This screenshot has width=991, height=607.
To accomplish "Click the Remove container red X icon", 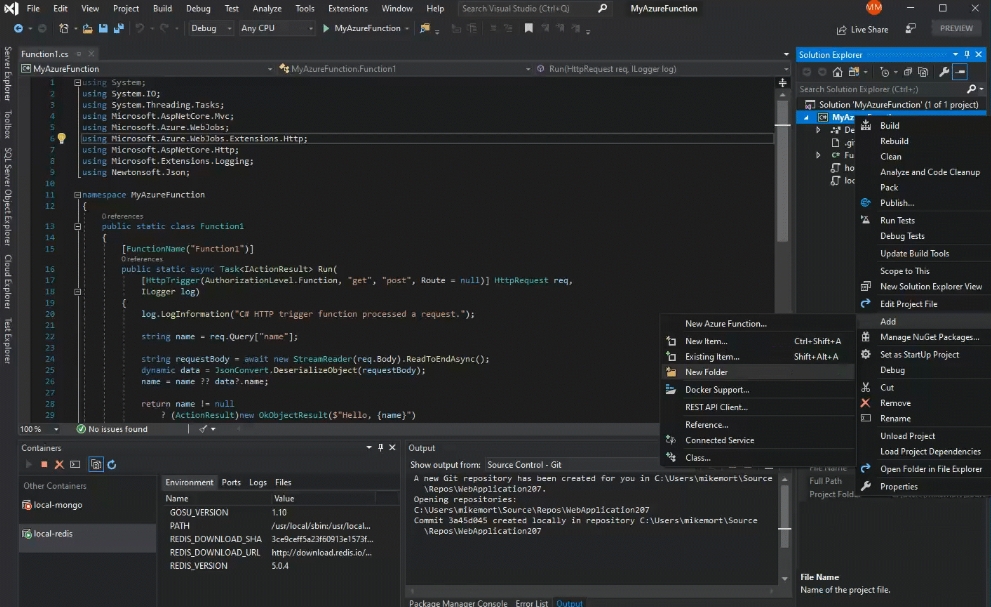I will click(x=60, y=465).
